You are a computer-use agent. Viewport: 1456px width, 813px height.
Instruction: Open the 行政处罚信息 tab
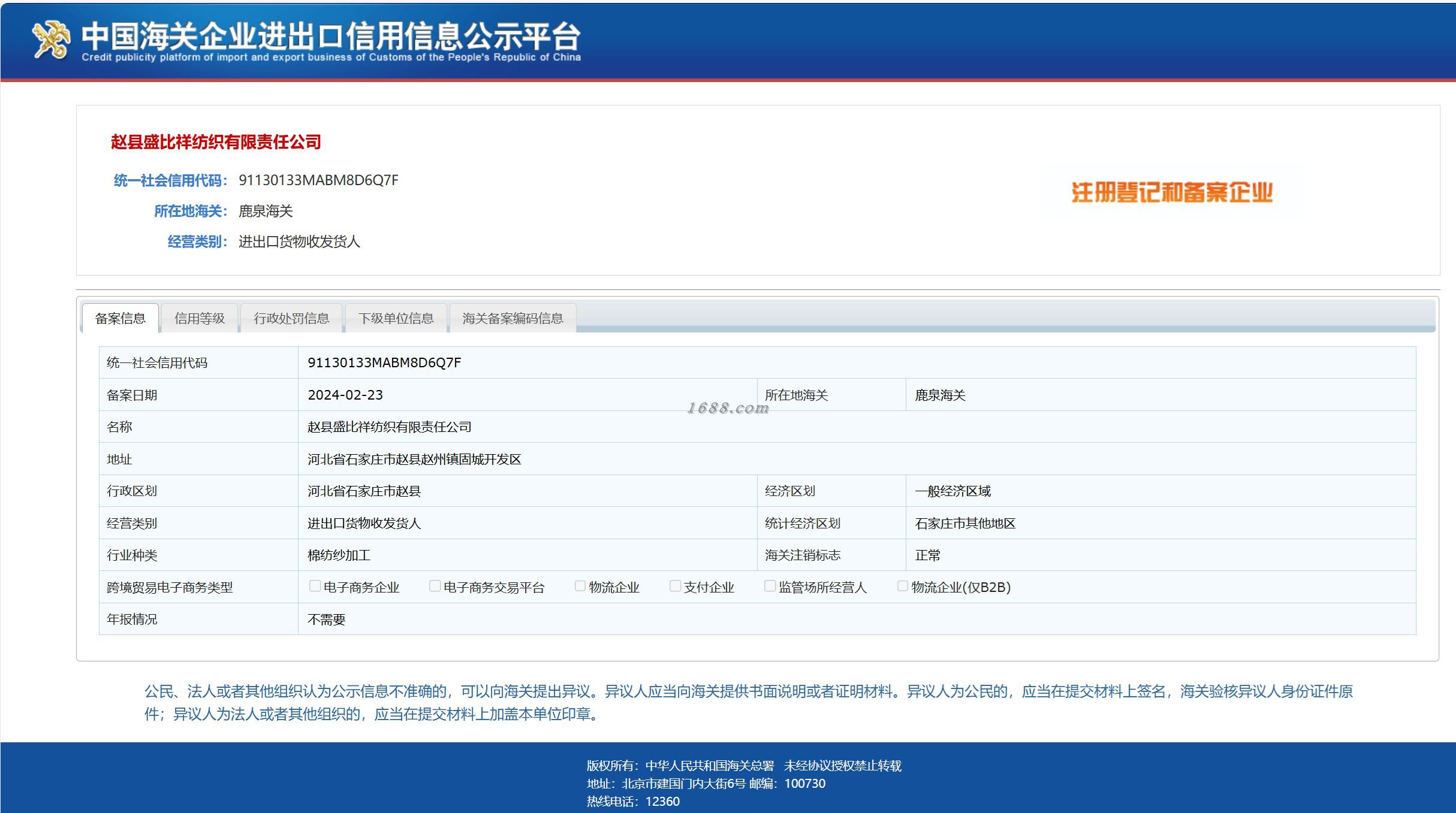pyautogui.click(x=291, y=318)
